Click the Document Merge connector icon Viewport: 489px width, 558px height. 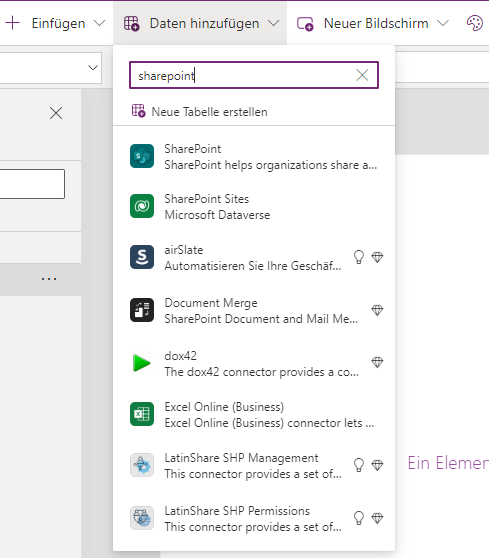point(142,310)
